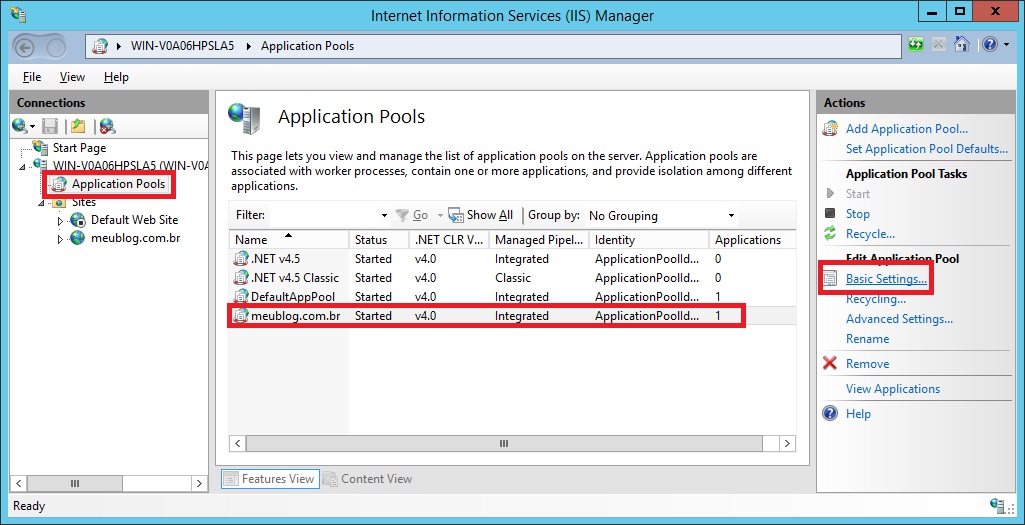The image size is (1025, 525).
Task: Click the Delete Connection icon in Connections
Action: click(108, 126)
